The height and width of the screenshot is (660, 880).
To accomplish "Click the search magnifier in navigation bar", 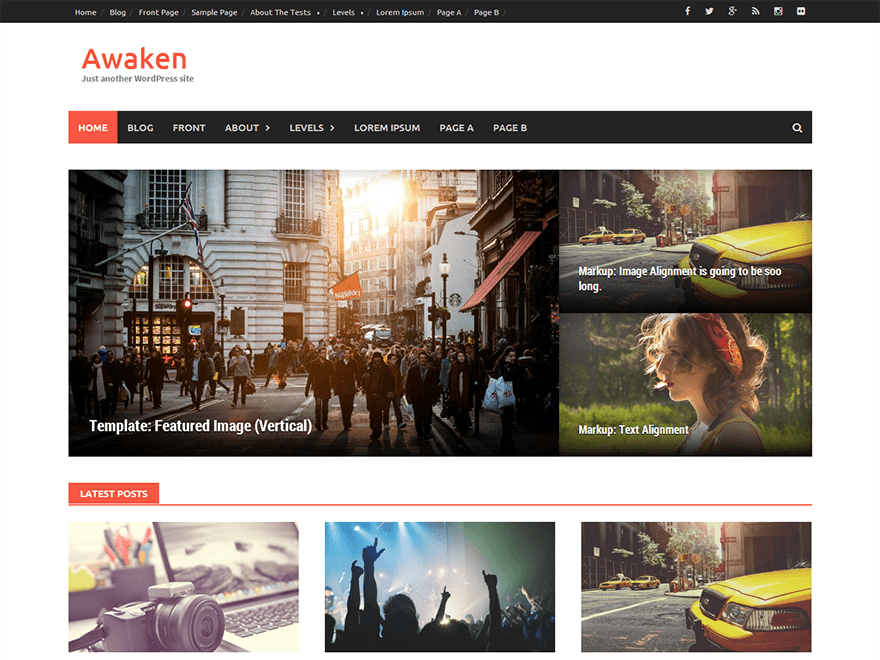I will tap(797, 127).
